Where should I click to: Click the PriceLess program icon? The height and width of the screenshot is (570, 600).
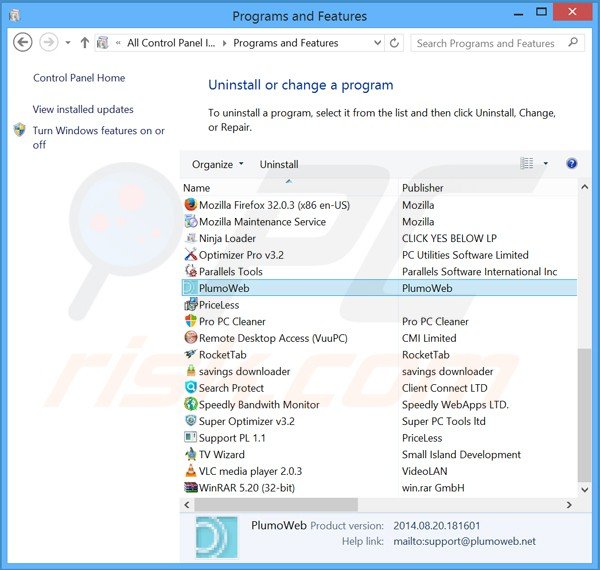pos(191,304)
